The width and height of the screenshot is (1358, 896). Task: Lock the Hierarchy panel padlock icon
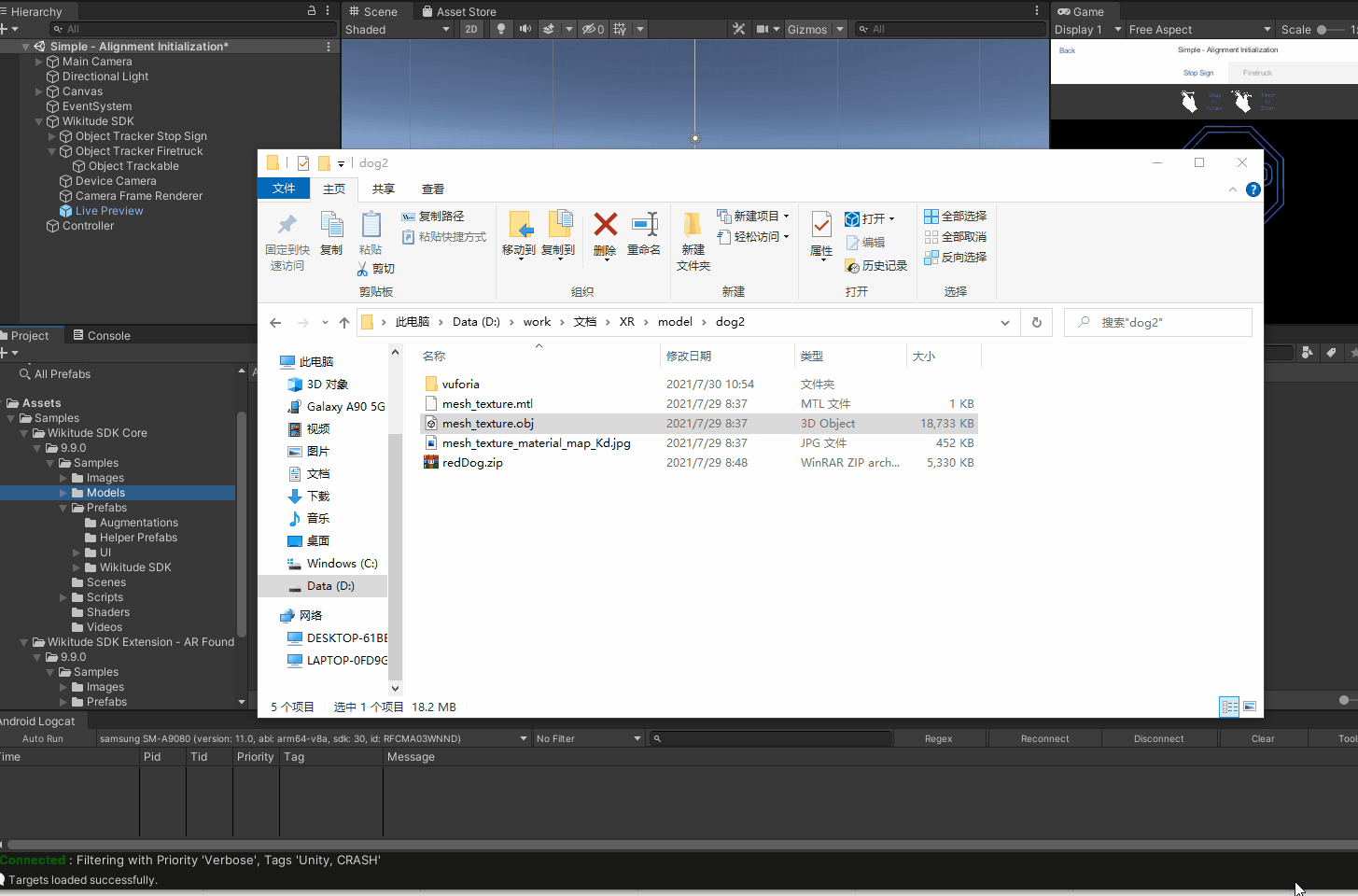(x=312, y=10)
